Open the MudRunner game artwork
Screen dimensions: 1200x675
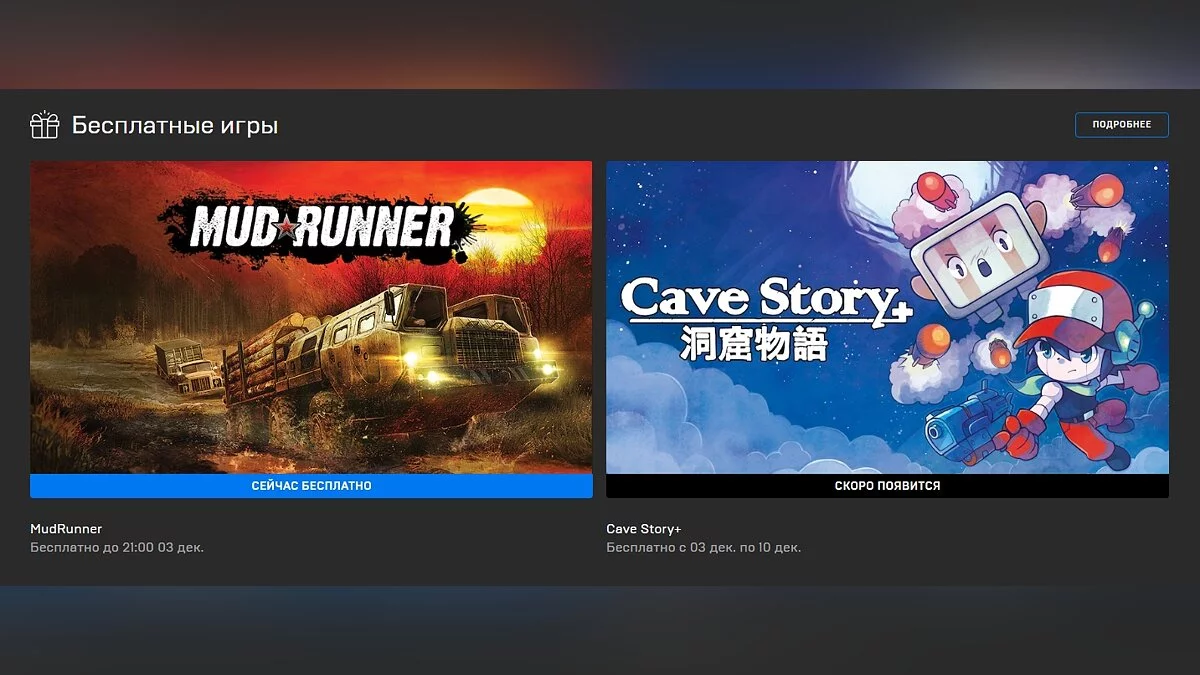point(311,318)
